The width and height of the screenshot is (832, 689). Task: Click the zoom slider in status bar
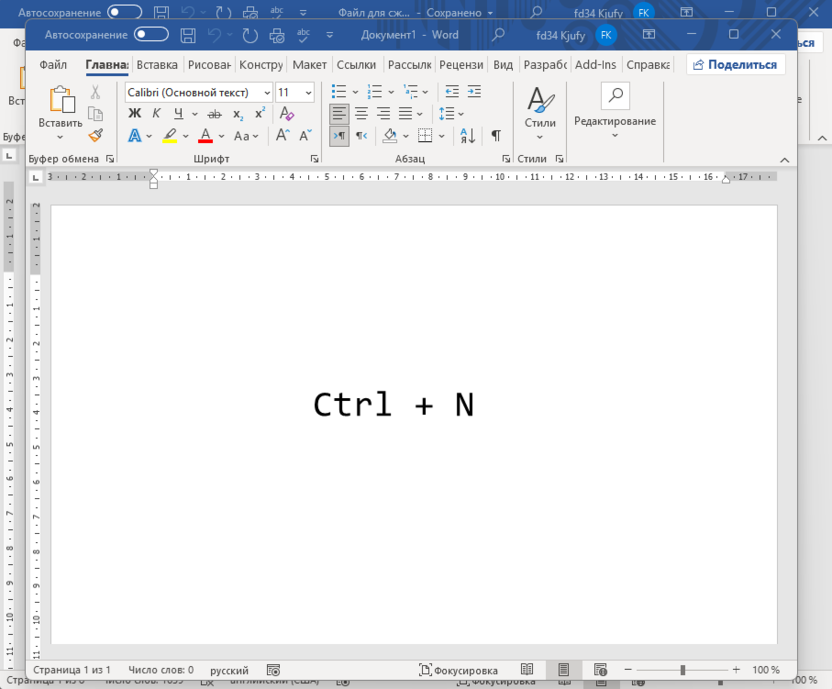682,669
